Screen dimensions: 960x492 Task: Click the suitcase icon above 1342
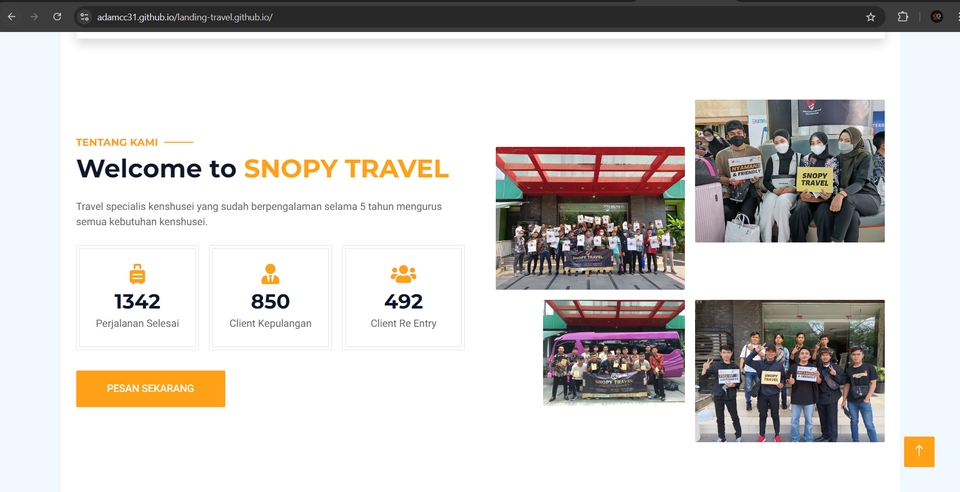click(137, 274)
